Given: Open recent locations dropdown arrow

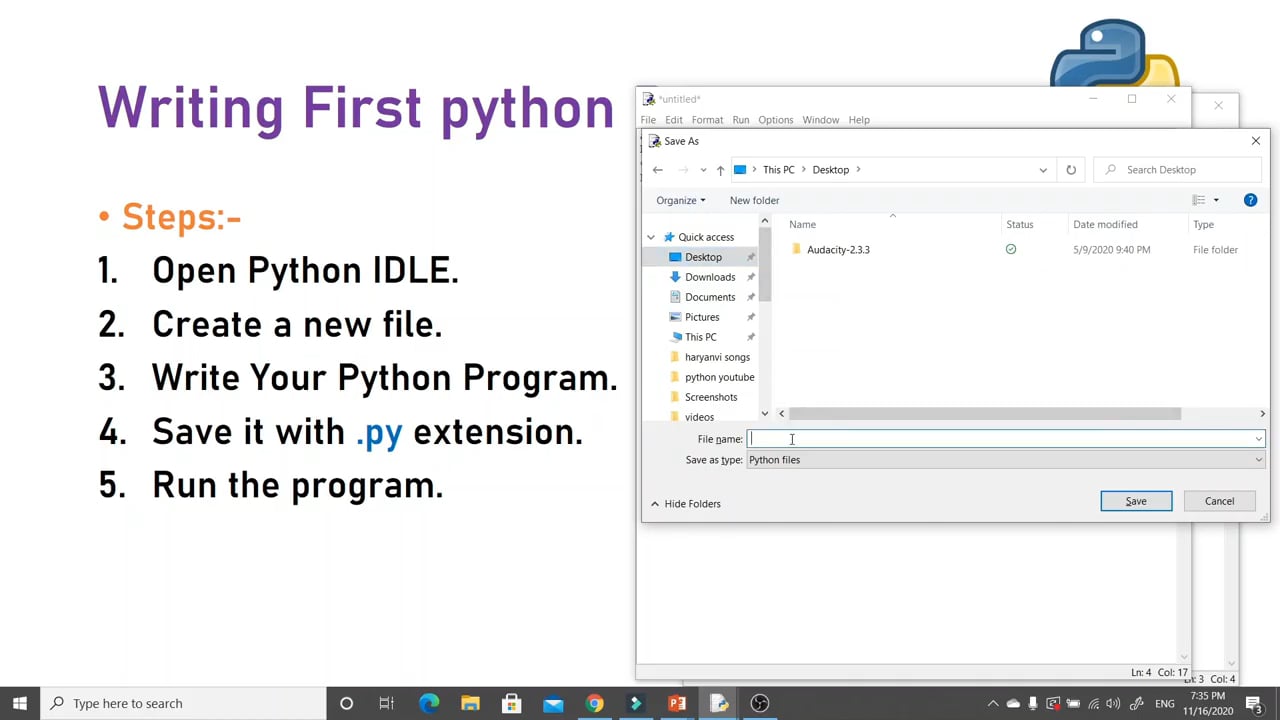Looking at the screenshot, I should pos(703,170).
